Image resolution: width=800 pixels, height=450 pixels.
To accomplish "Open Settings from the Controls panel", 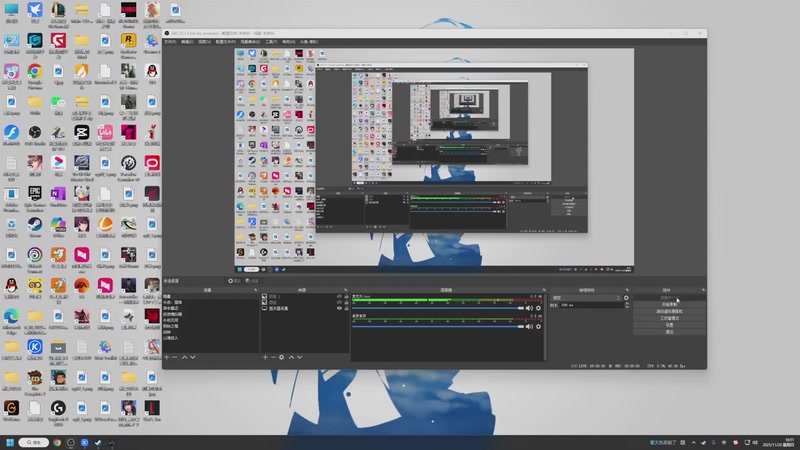I will [669, 325].
